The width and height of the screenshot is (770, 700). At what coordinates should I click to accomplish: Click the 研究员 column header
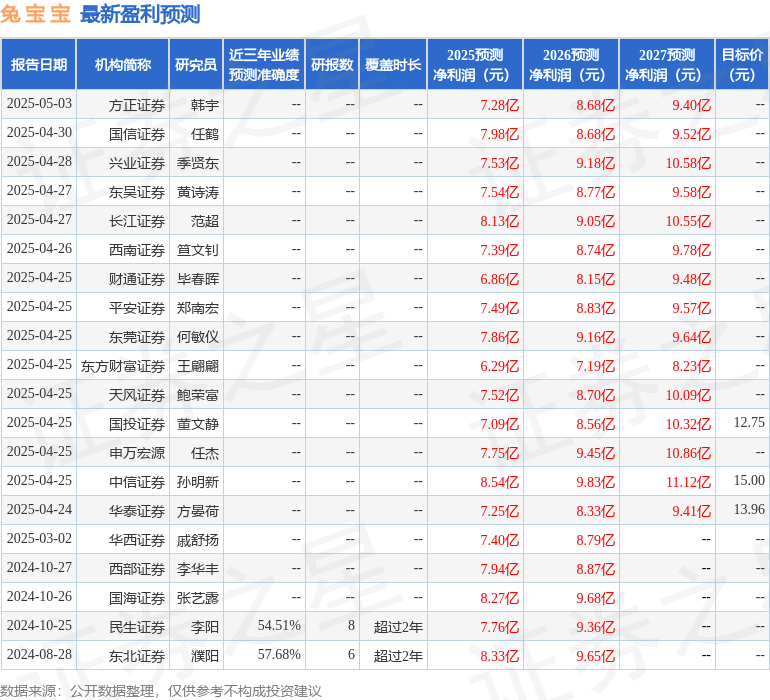196,64
